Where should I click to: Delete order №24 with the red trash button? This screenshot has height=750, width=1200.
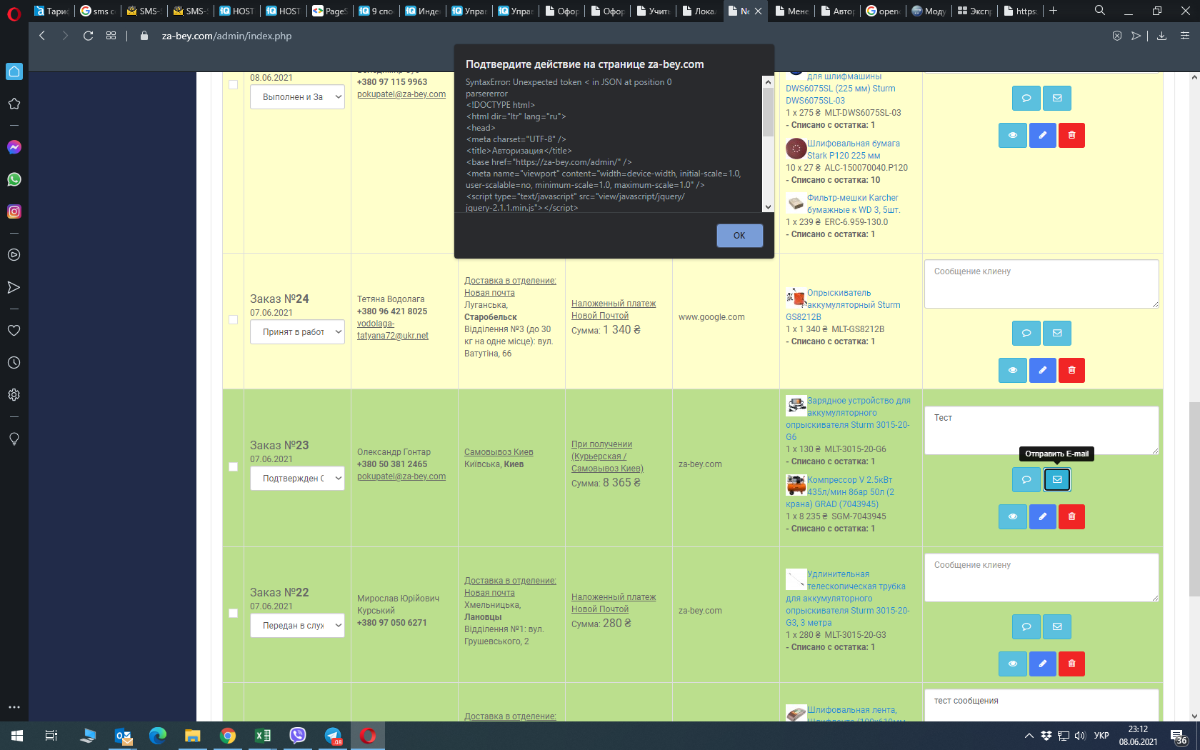click(1071, 370)
